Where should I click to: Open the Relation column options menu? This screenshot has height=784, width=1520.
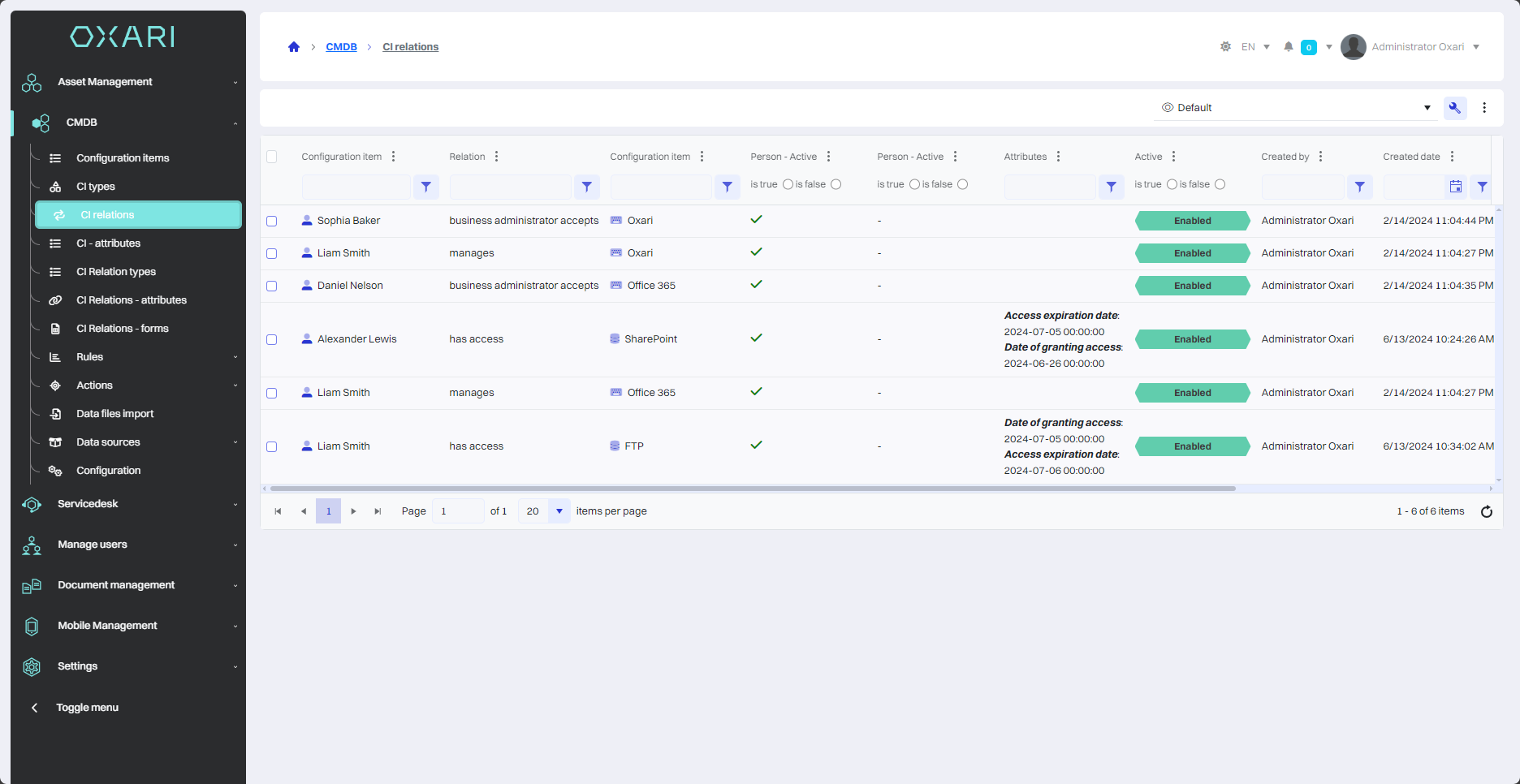coord(497,157)
